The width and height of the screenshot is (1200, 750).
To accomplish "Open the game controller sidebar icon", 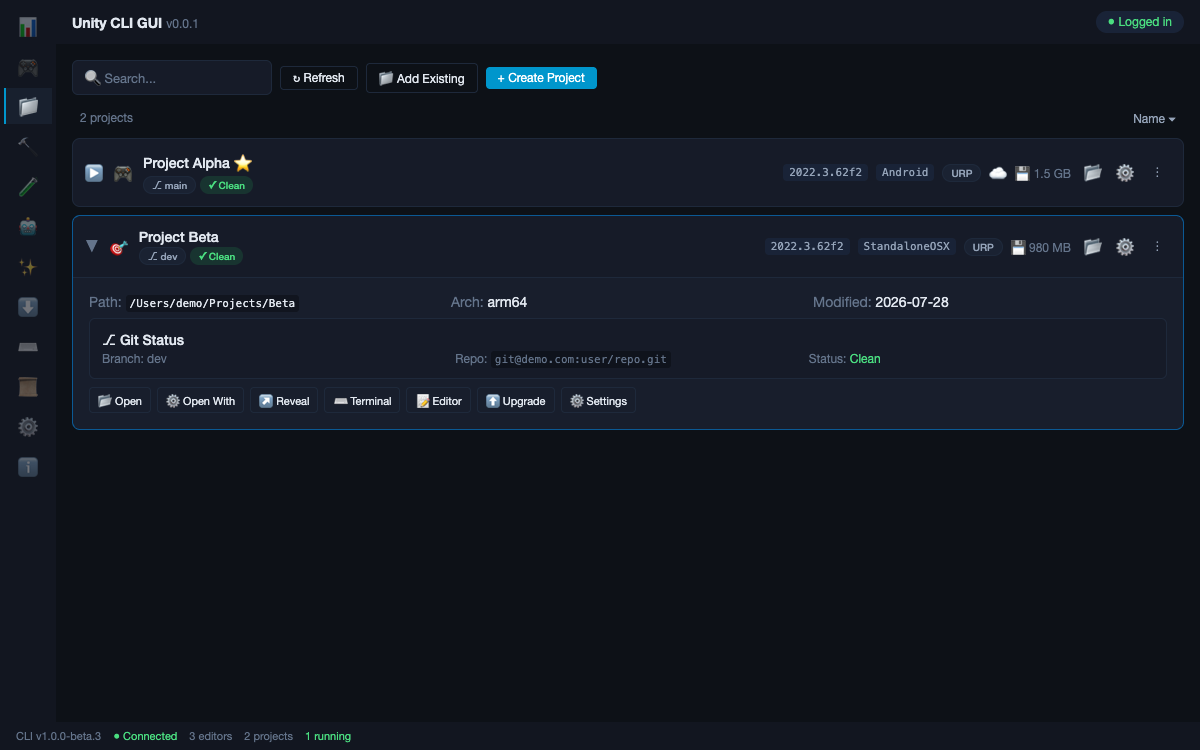I will click(28, 67).
